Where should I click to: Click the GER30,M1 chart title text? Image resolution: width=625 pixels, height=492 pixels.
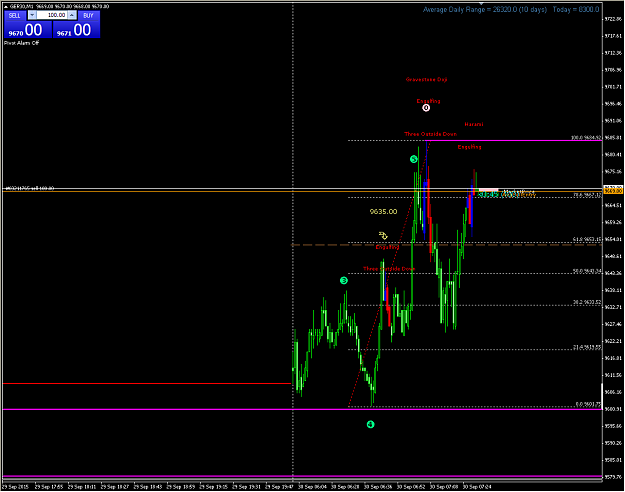(x=24, y=7)
